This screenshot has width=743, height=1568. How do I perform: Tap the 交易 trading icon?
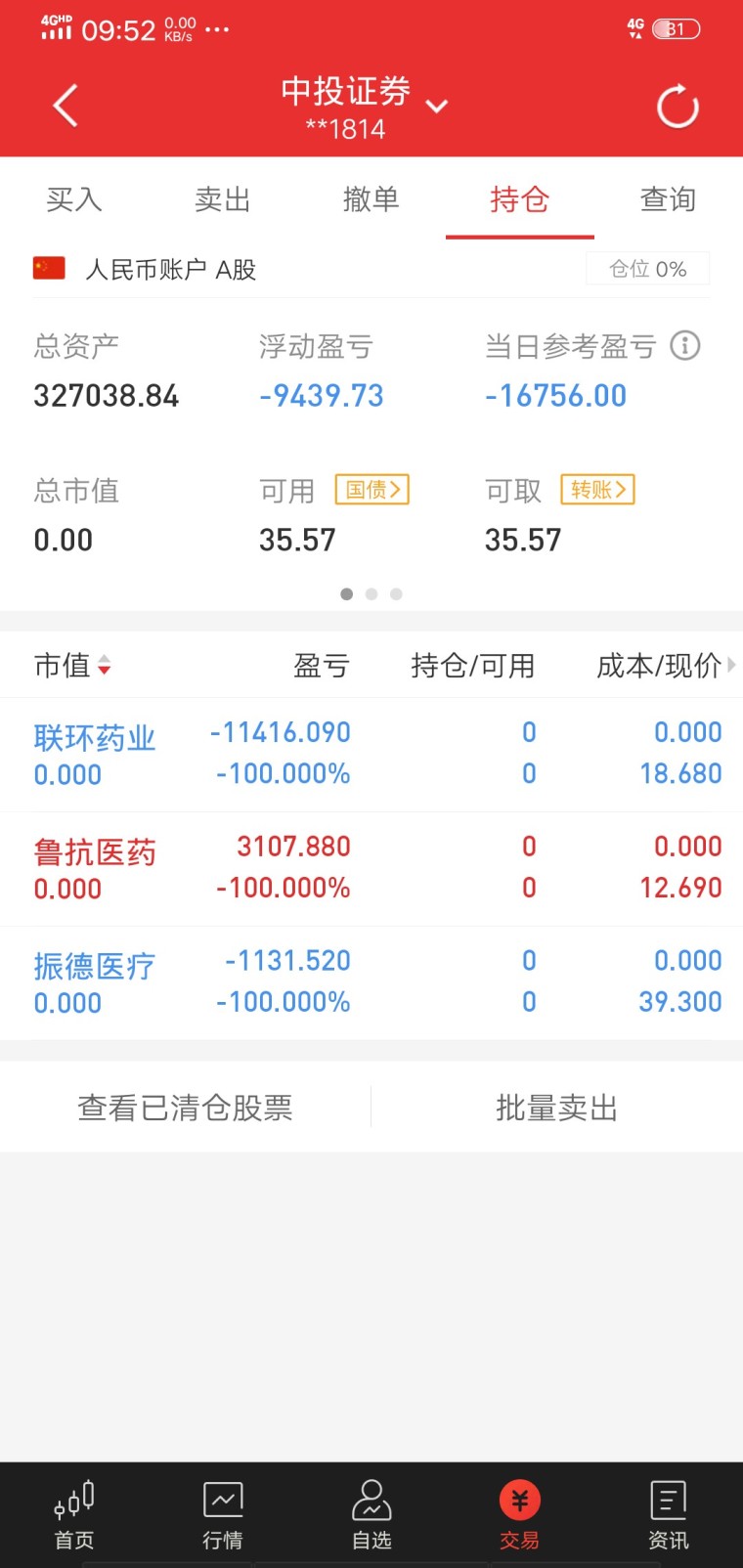click(519, 1510)
